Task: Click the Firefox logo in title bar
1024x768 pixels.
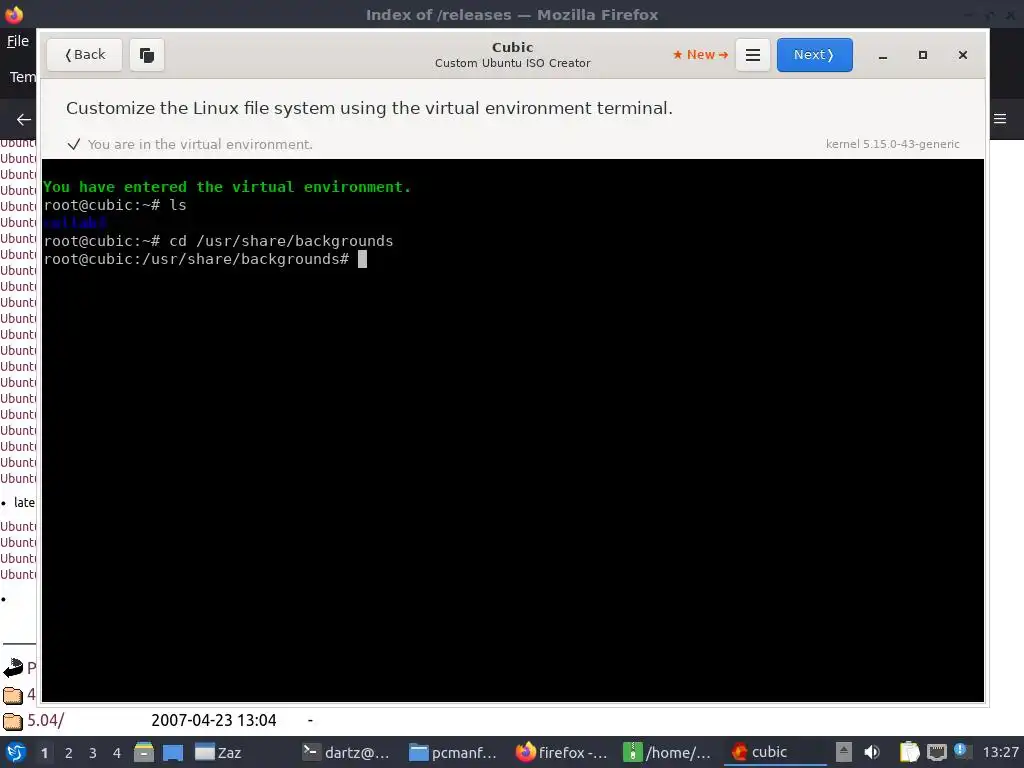Action: click(14, 14)
